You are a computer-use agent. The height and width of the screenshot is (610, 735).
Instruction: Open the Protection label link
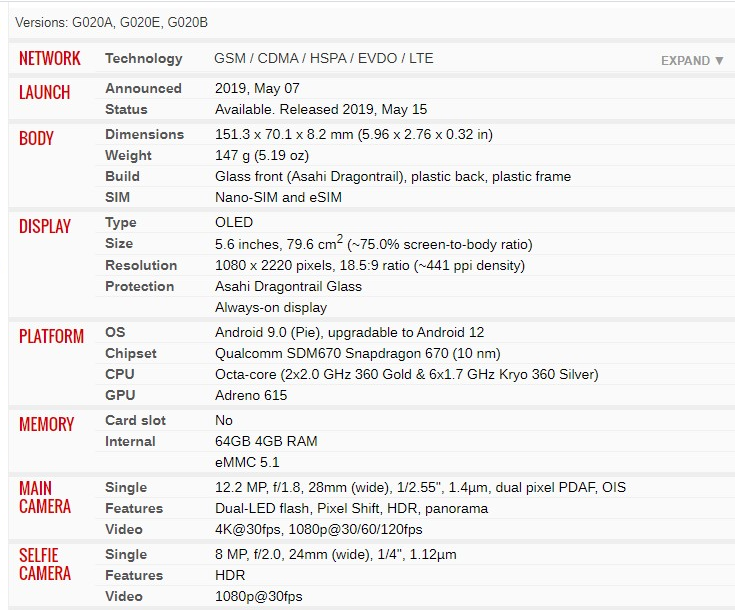(x=139, y=286)
